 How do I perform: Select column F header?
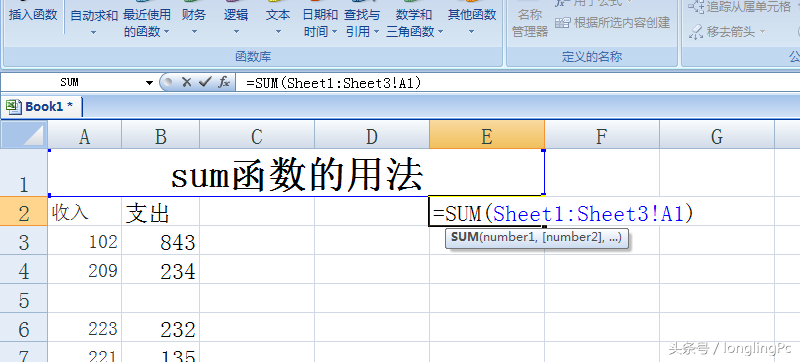tap(602, 136)
